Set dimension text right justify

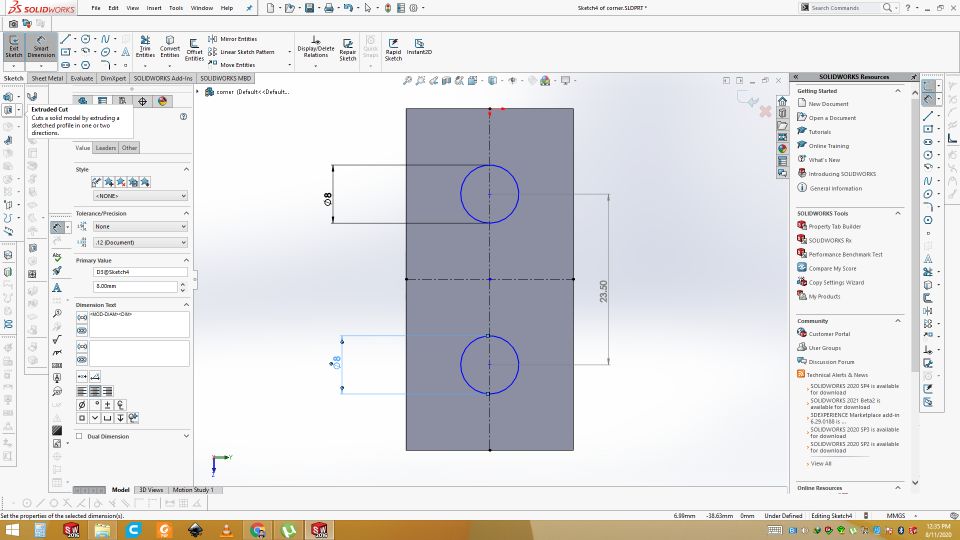(108, 391)
